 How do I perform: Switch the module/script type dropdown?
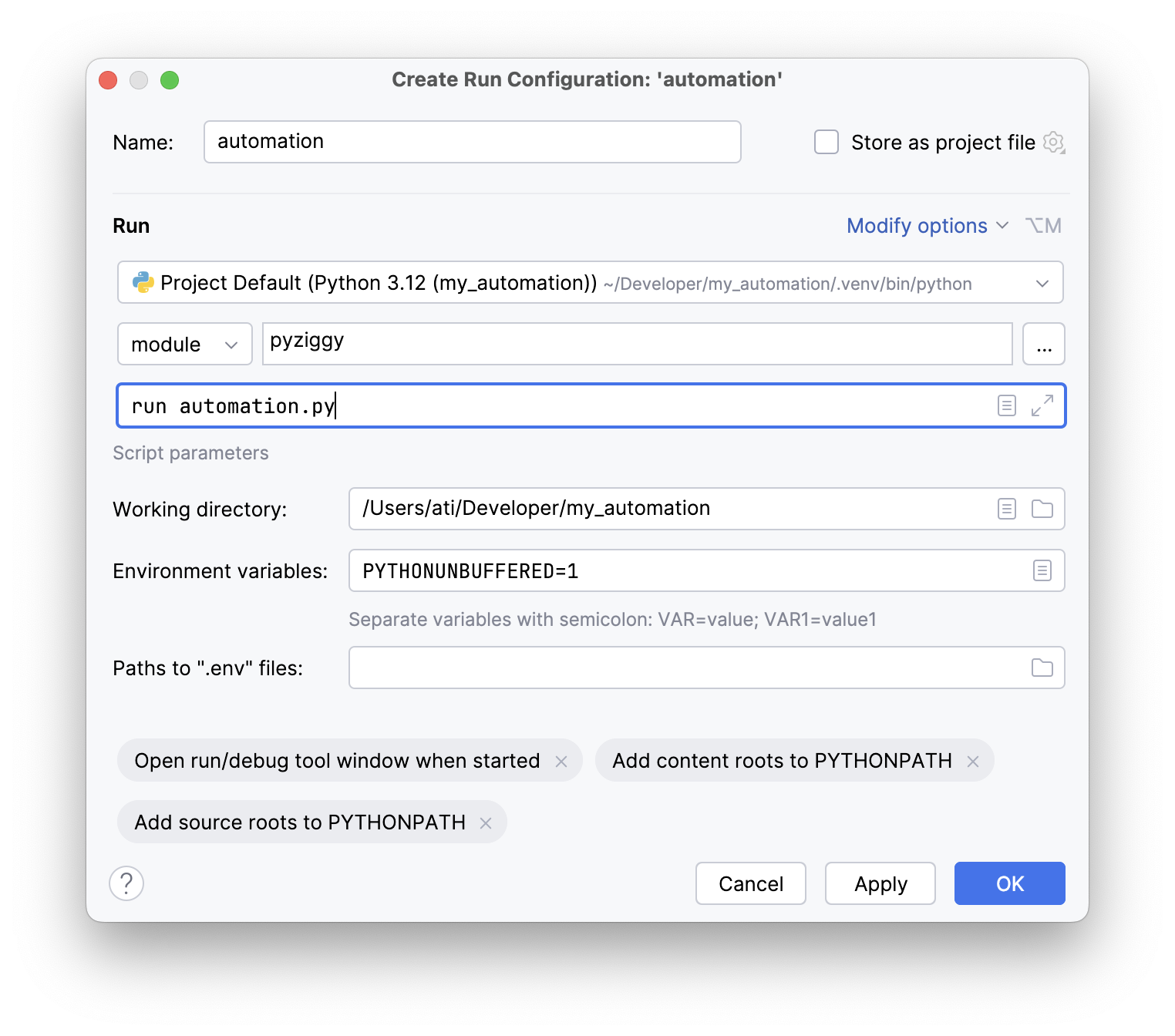[x=185, y=344]
